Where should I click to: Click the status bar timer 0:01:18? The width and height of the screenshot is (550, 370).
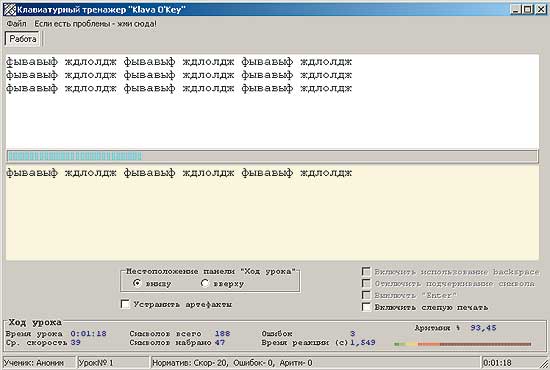510,363
